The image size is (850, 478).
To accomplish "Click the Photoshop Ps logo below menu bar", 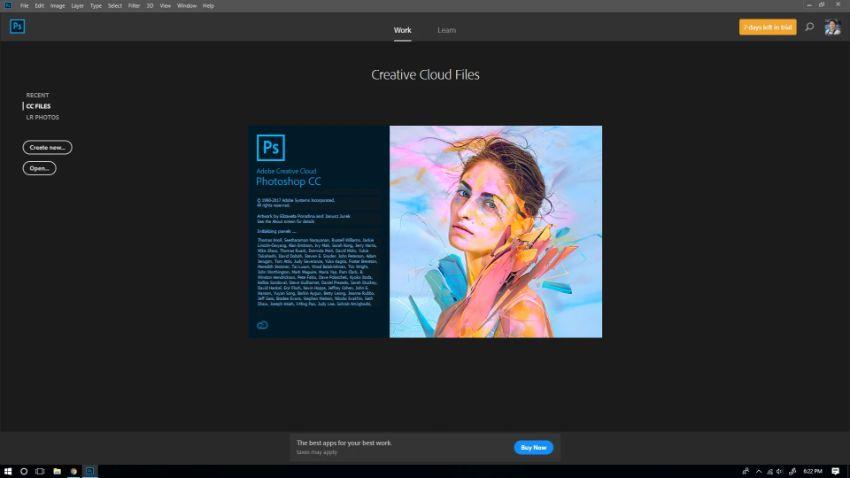I will (17, 26).
